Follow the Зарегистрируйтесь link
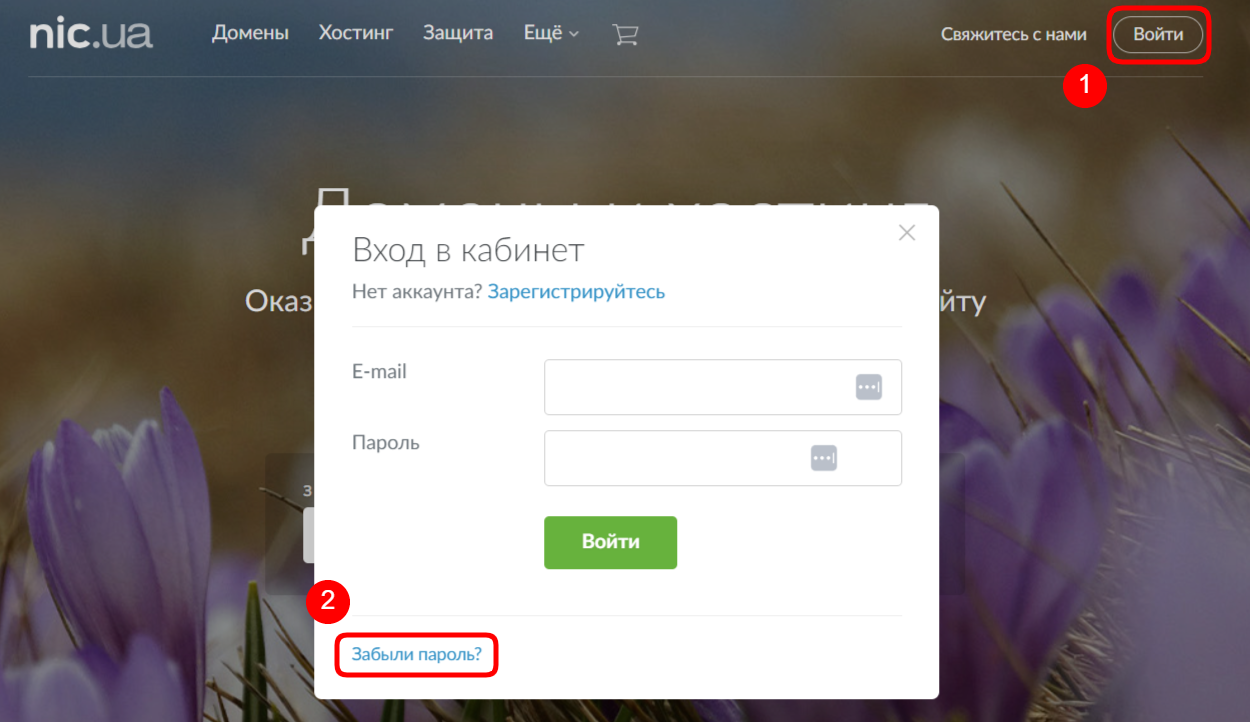This screenshot has width=1250, height=722. point(576,292)
